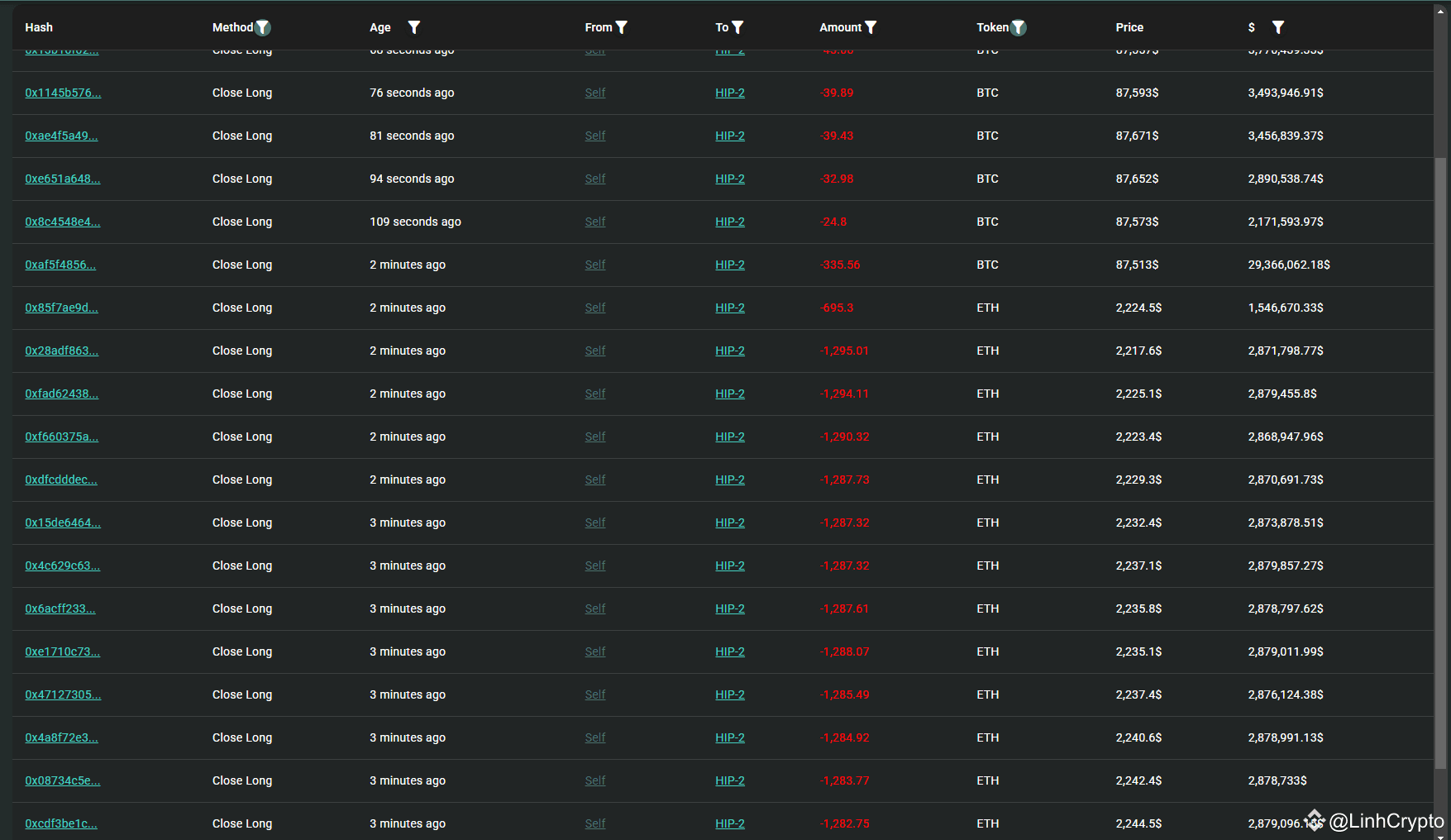
Task: Click the Hash column header
Action: pyautogui.click(x=39, y=27)
